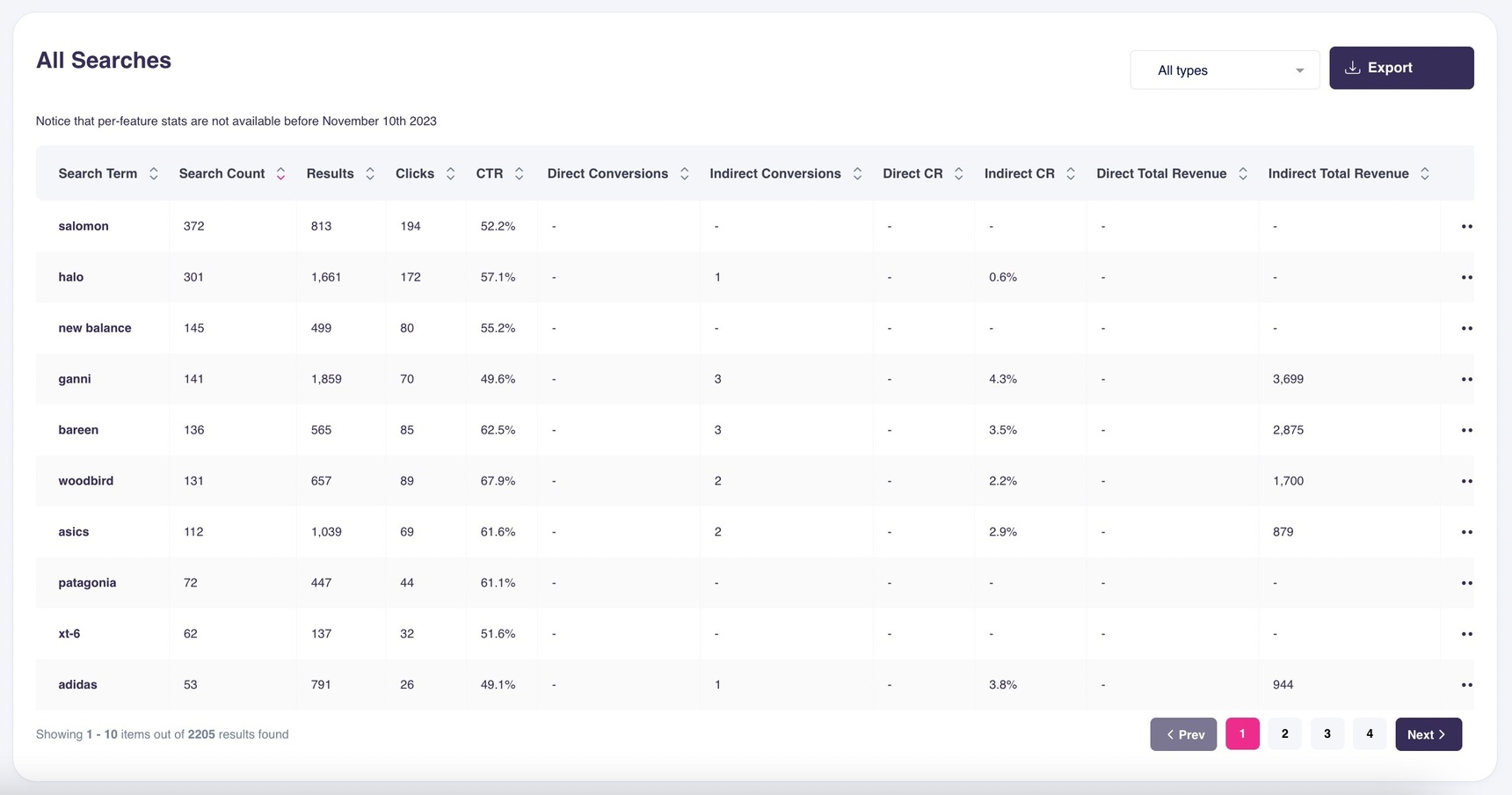Open more options for ganni row

point(1466,380)
